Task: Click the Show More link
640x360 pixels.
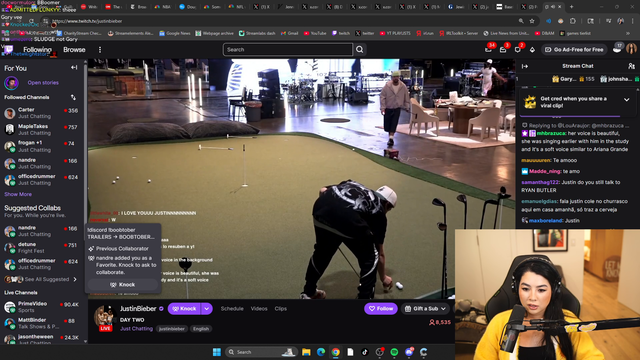Action: coord(18,194)
